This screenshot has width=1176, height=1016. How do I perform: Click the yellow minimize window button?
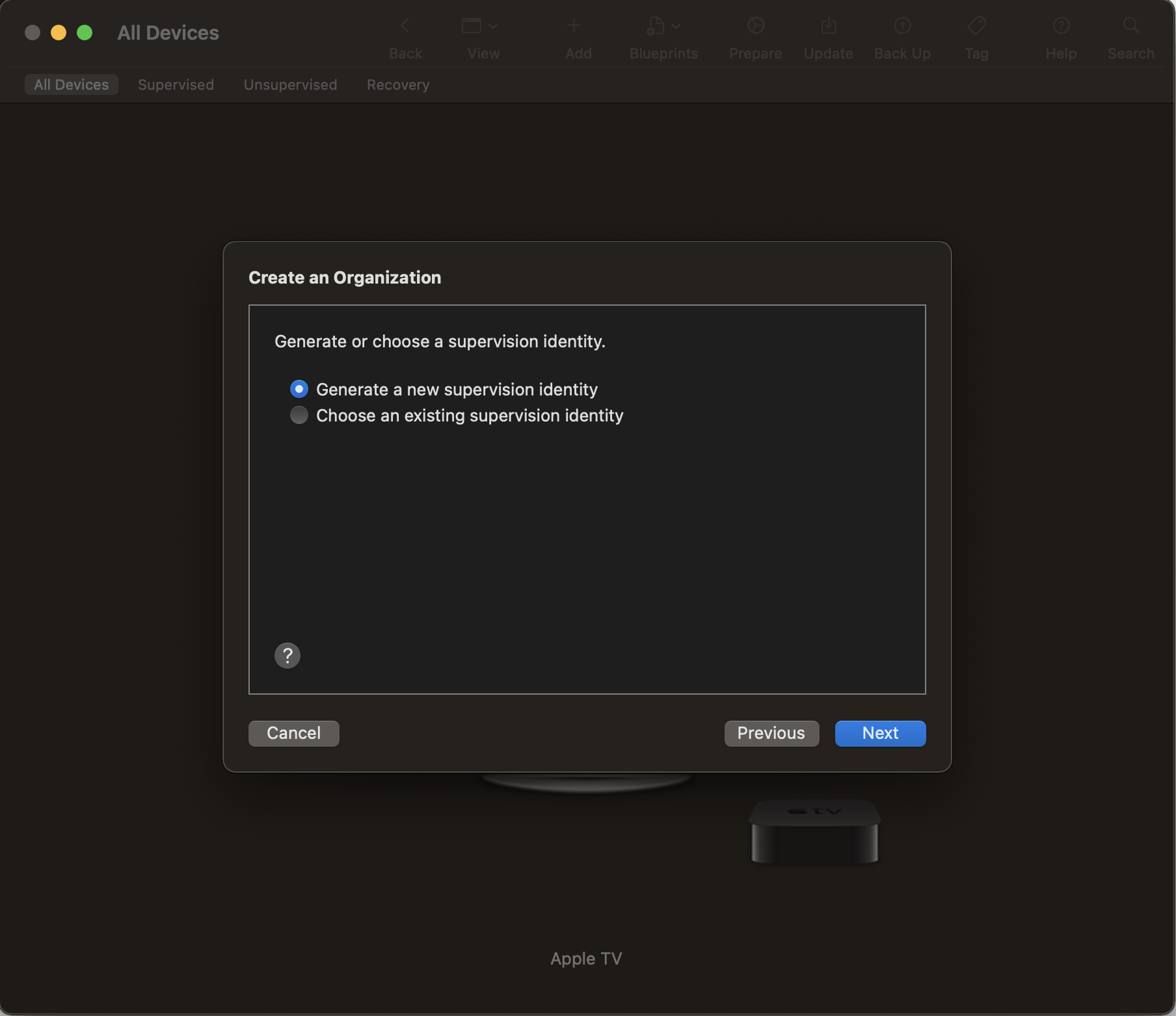click(59, 33)
